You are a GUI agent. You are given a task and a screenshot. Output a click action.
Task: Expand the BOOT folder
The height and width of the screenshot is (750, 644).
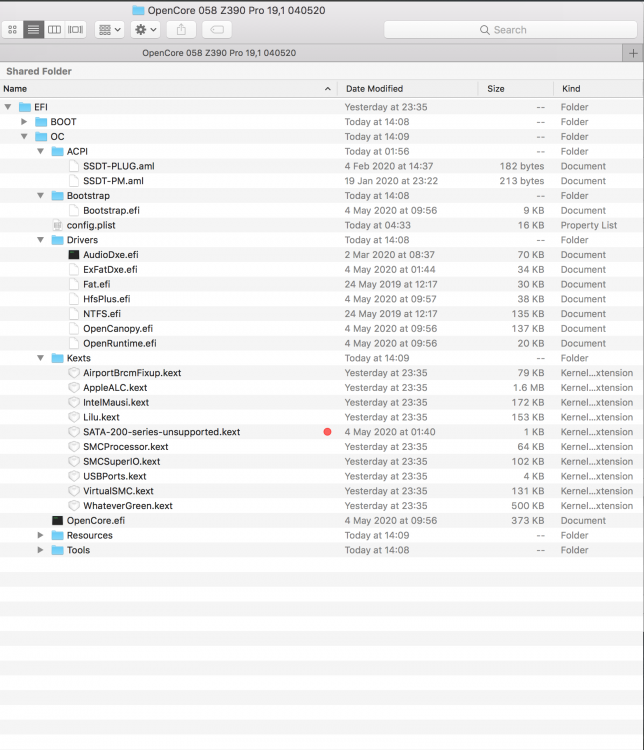(24, 122)
